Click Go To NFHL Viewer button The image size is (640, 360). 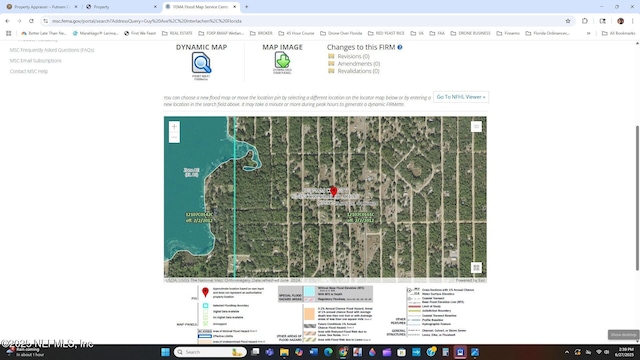(461, 97)
